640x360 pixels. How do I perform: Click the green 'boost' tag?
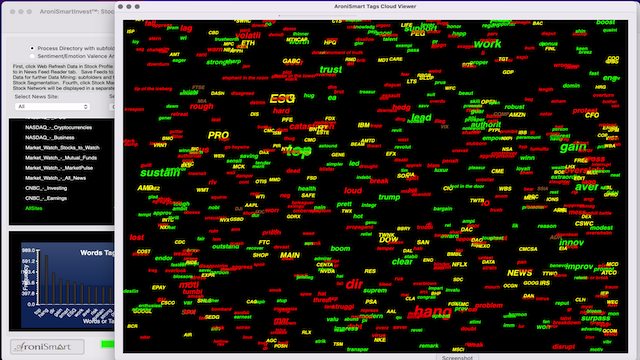point(605,22)
